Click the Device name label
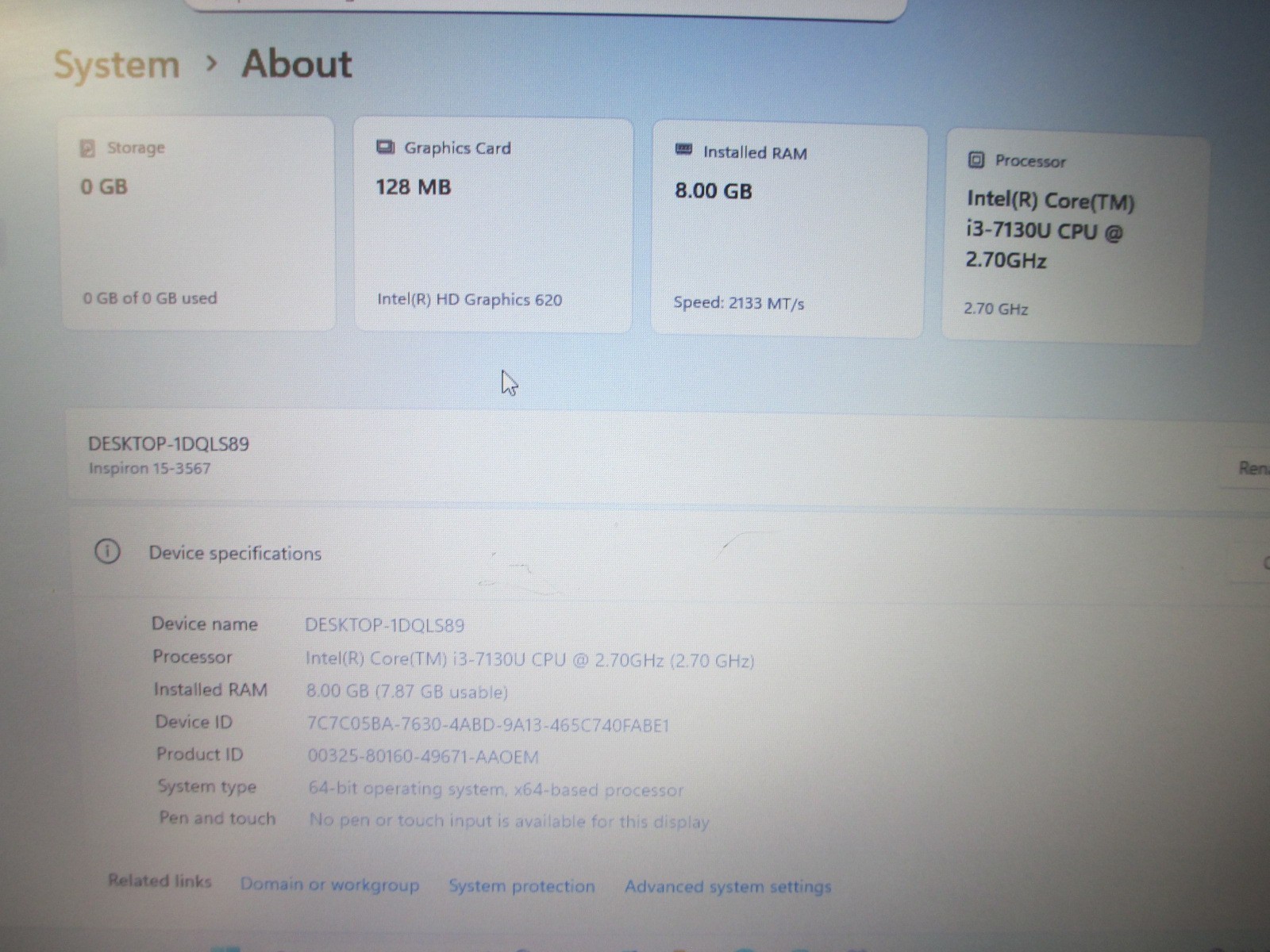 205,624
